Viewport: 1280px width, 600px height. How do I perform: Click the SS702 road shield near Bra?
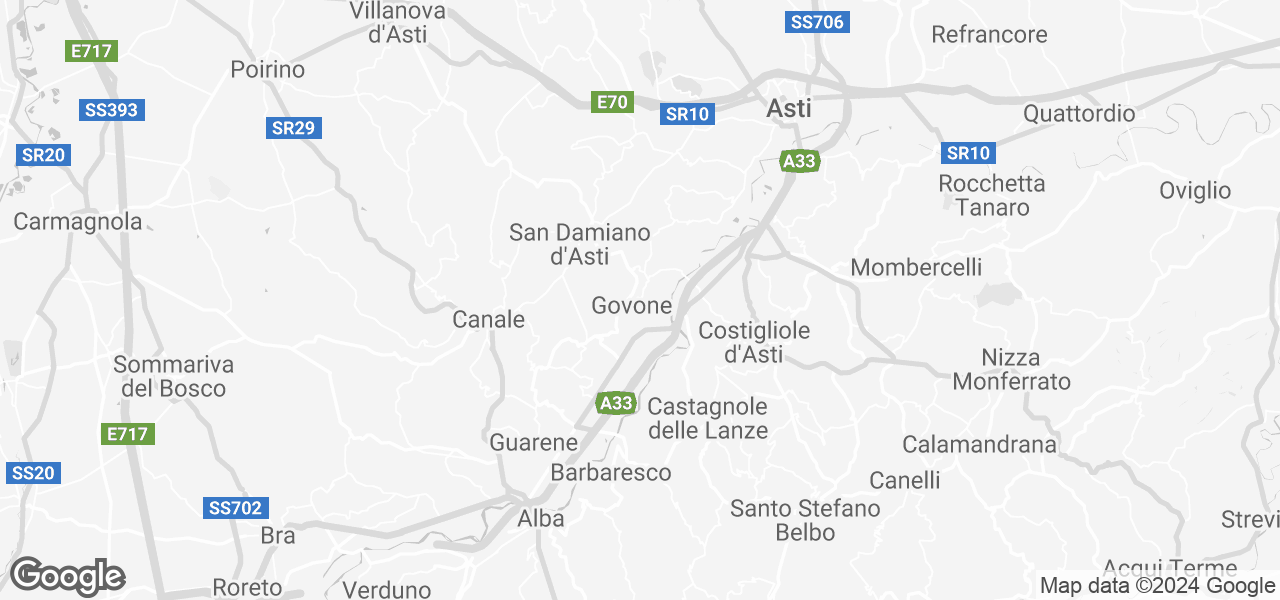click(236, 508)
